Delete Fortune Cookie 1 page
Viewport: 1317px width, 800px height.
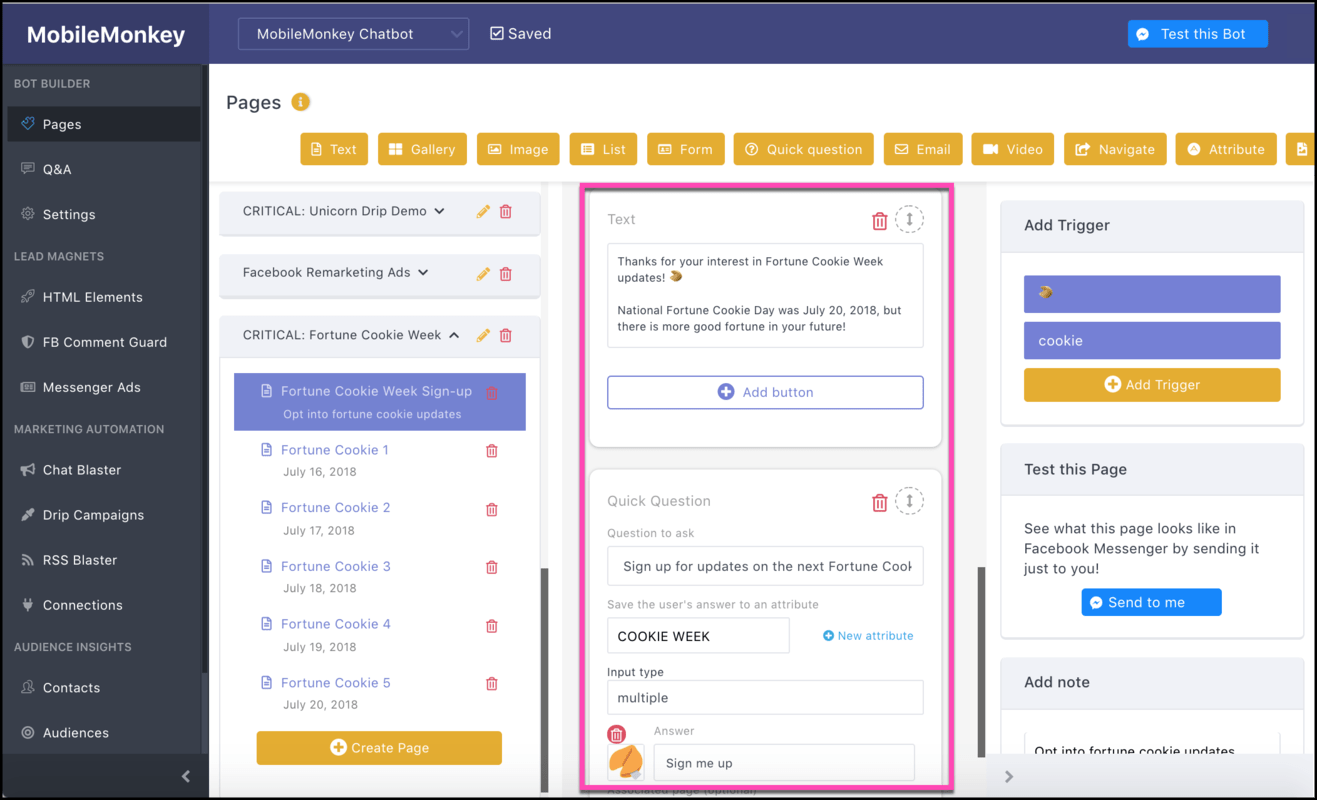click(492, 451)
